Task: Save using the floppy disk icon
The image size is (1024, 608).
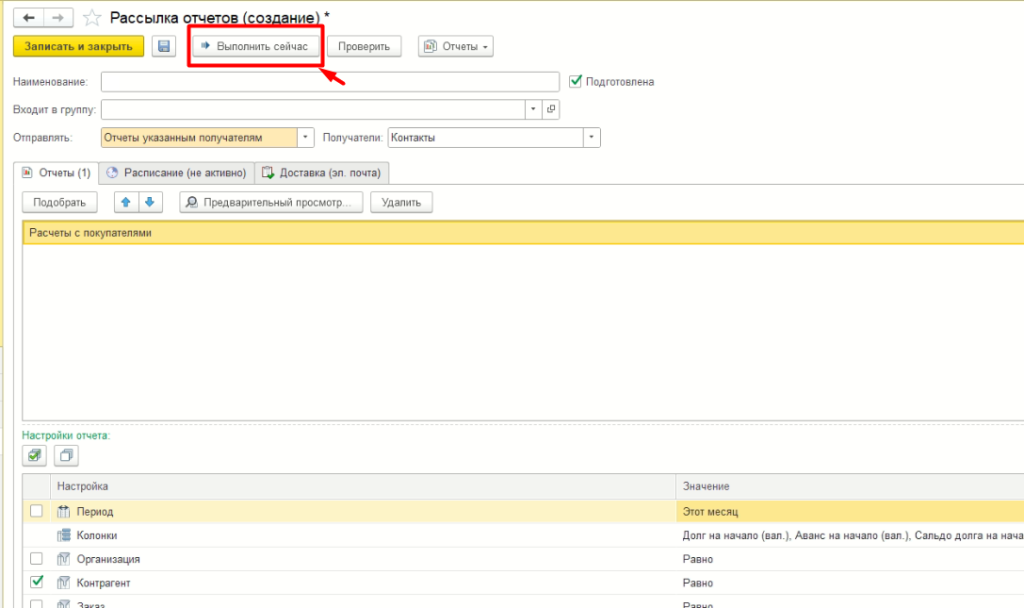Action: pyautogui.click(x=164, y=46)
